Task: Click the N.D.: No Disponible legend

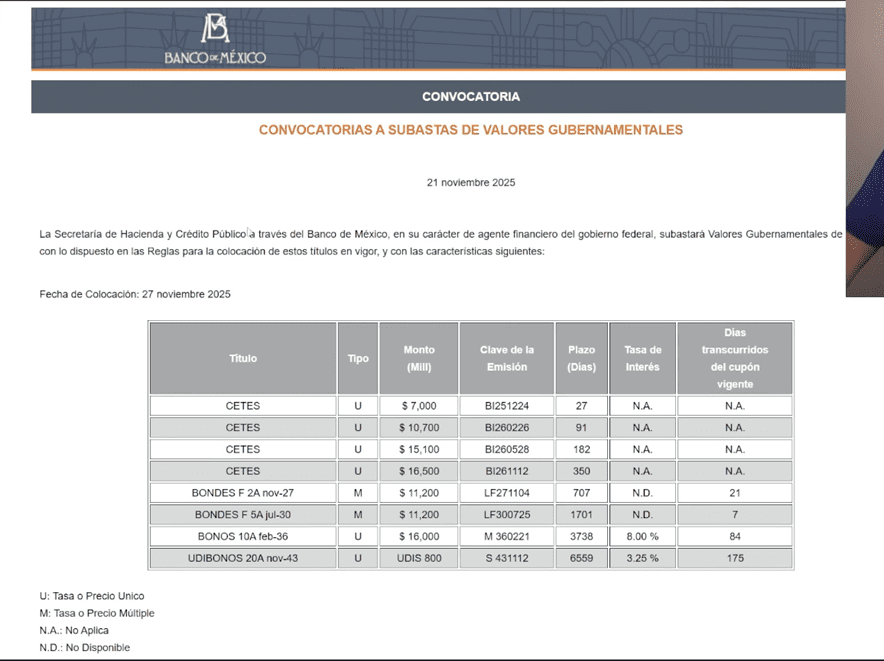Action: coord(85,648)
